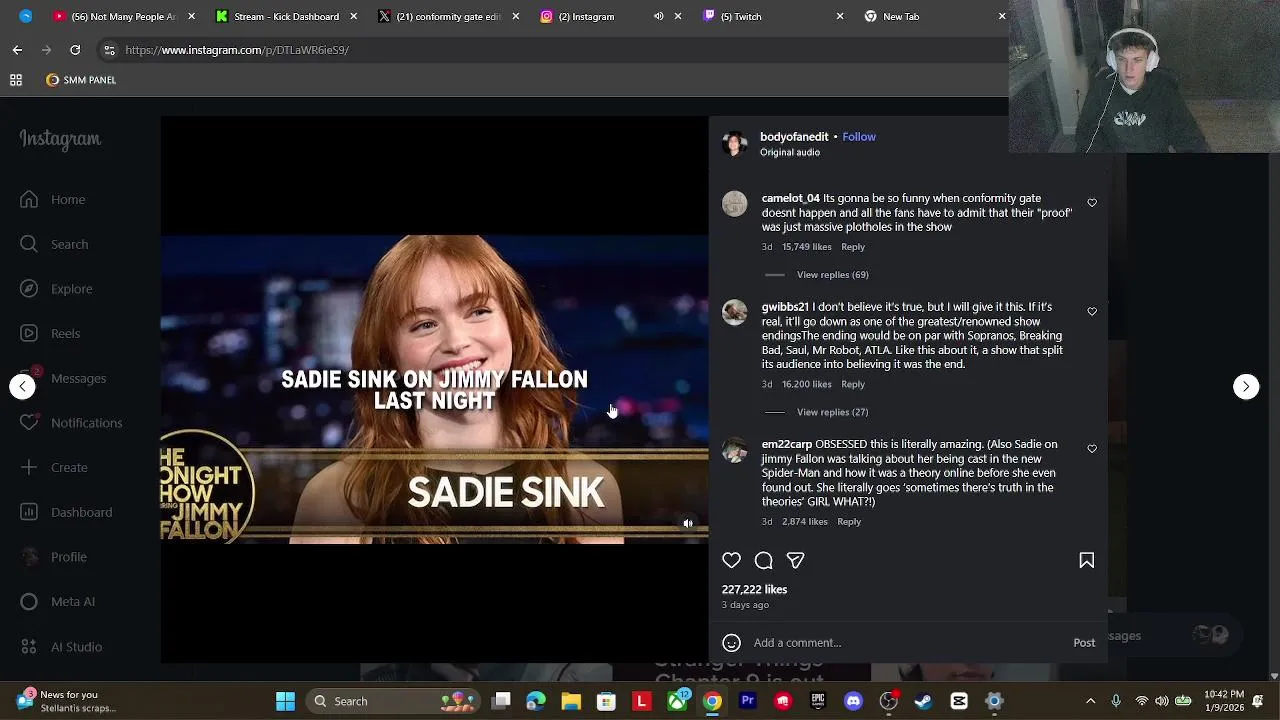Open gwibbs21's username link
Viewport: 1280px width, 720px height.
pyautogui.click(x=785, y=307)
